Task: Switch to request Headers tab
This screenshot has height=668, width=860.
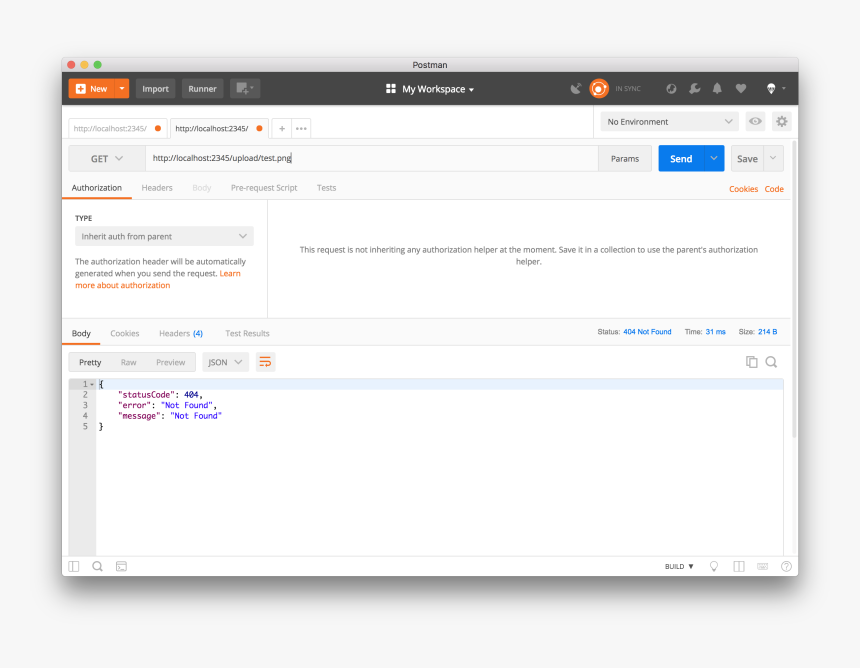Action: pos(157,188)
